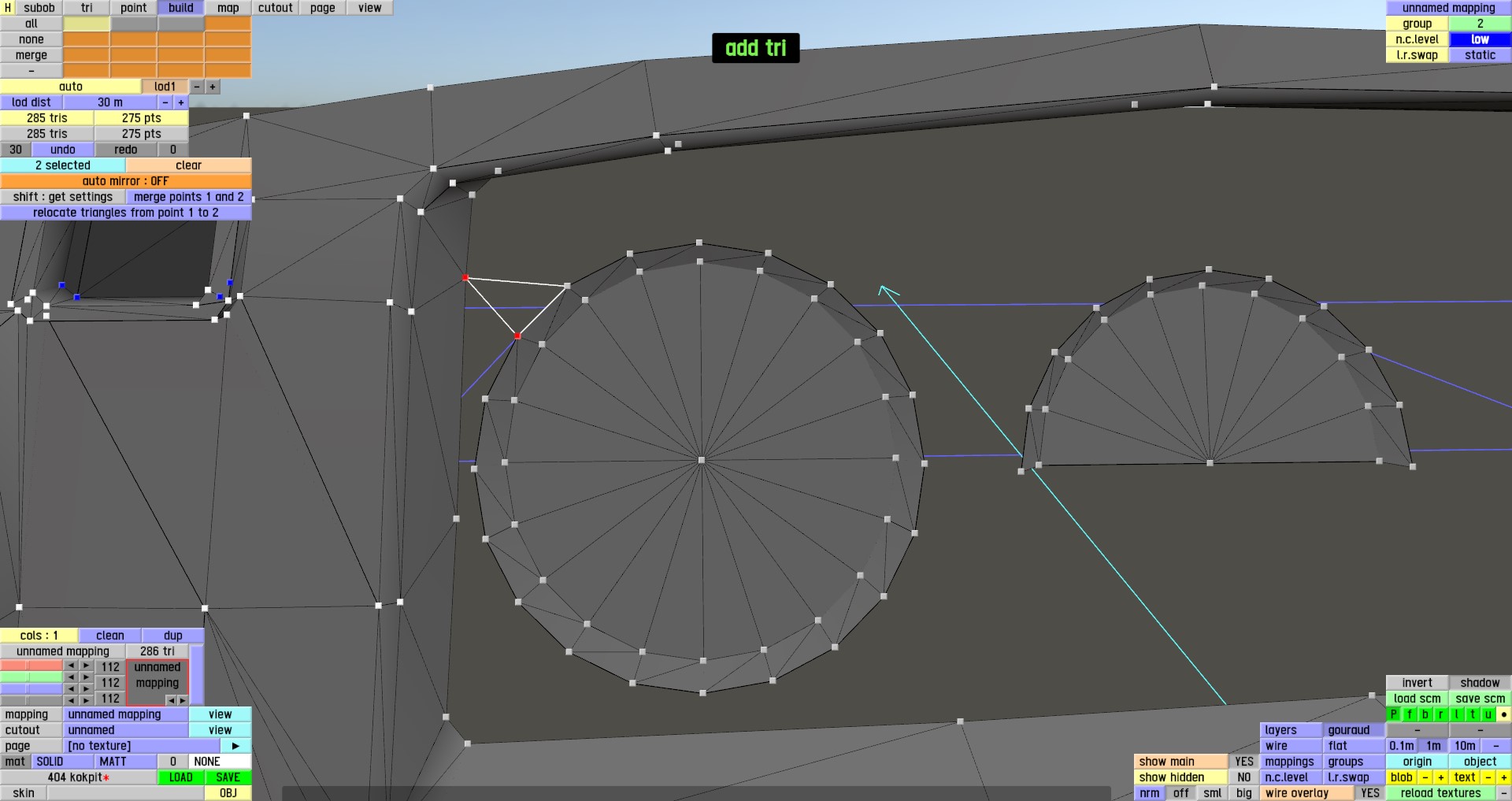The height and width of the screenshot is (801, 1512).
Task: Switch to the tri tab
Action: click(87, 8)
